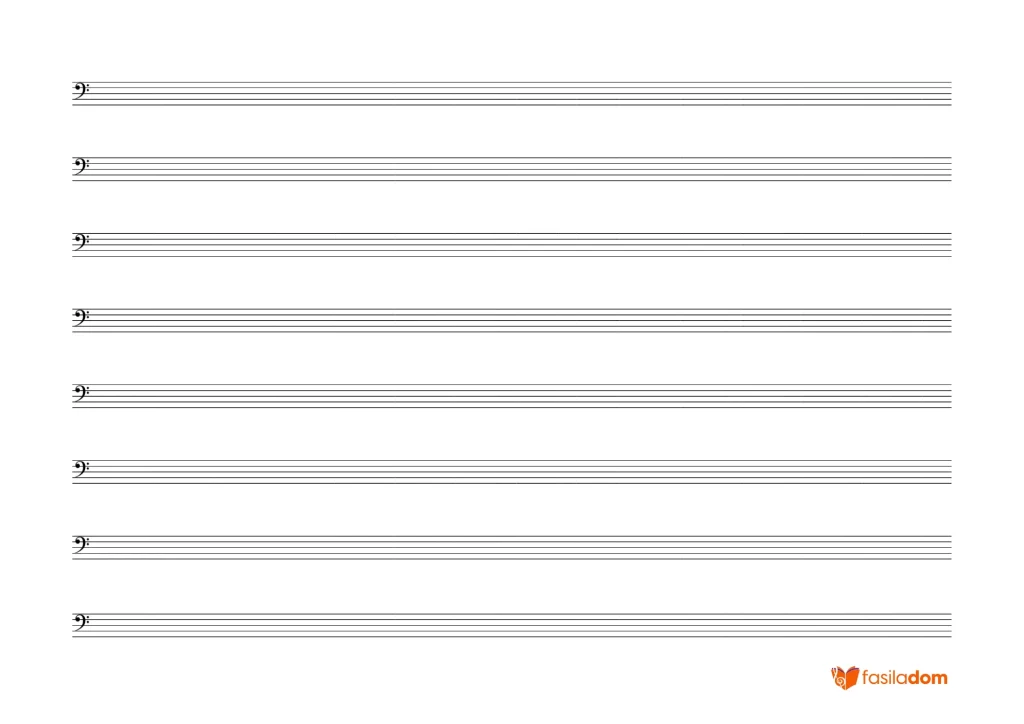Click the bass clef on the eighth staff

[x=81, y=623]
